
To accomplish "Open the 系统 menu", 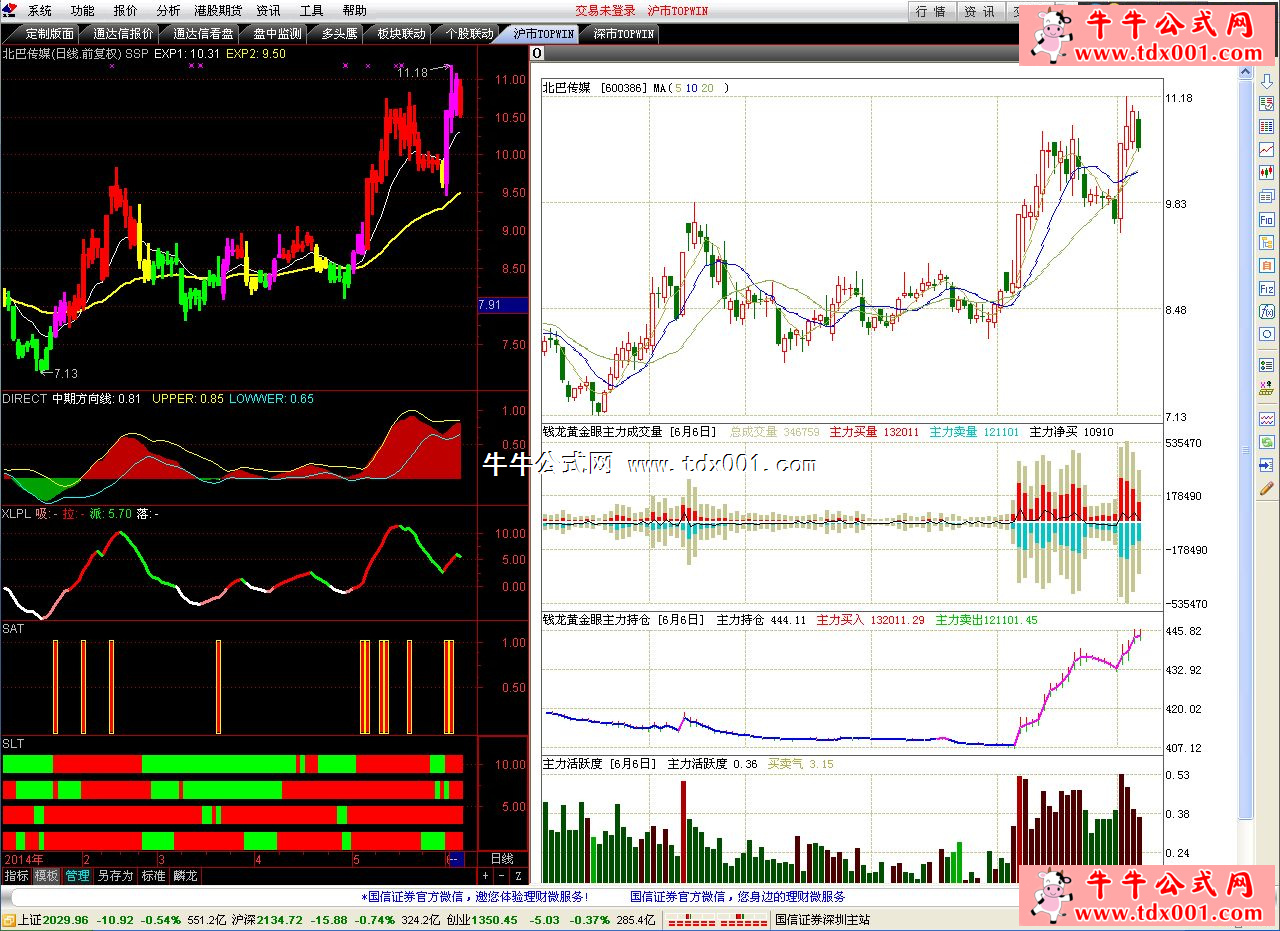I will [40, 11].
